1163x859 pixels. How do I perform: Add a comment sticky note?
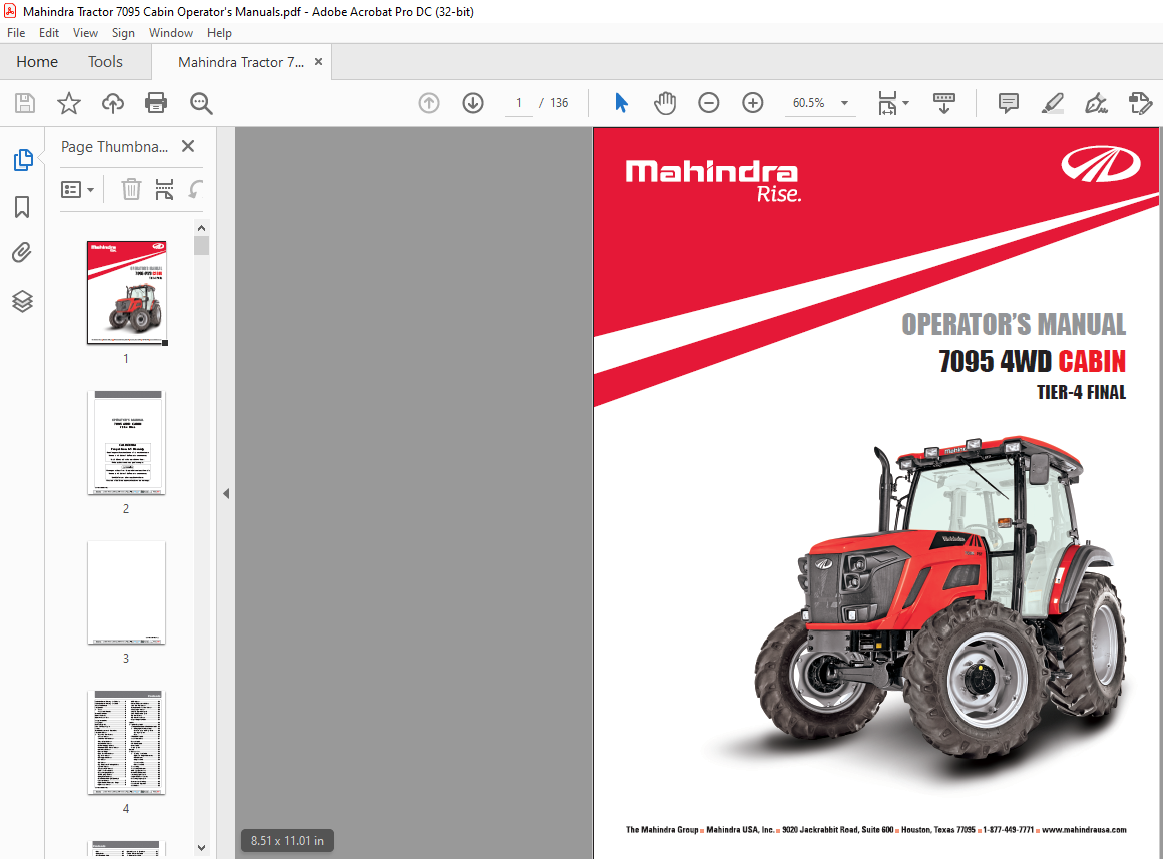coord(1009,102)
